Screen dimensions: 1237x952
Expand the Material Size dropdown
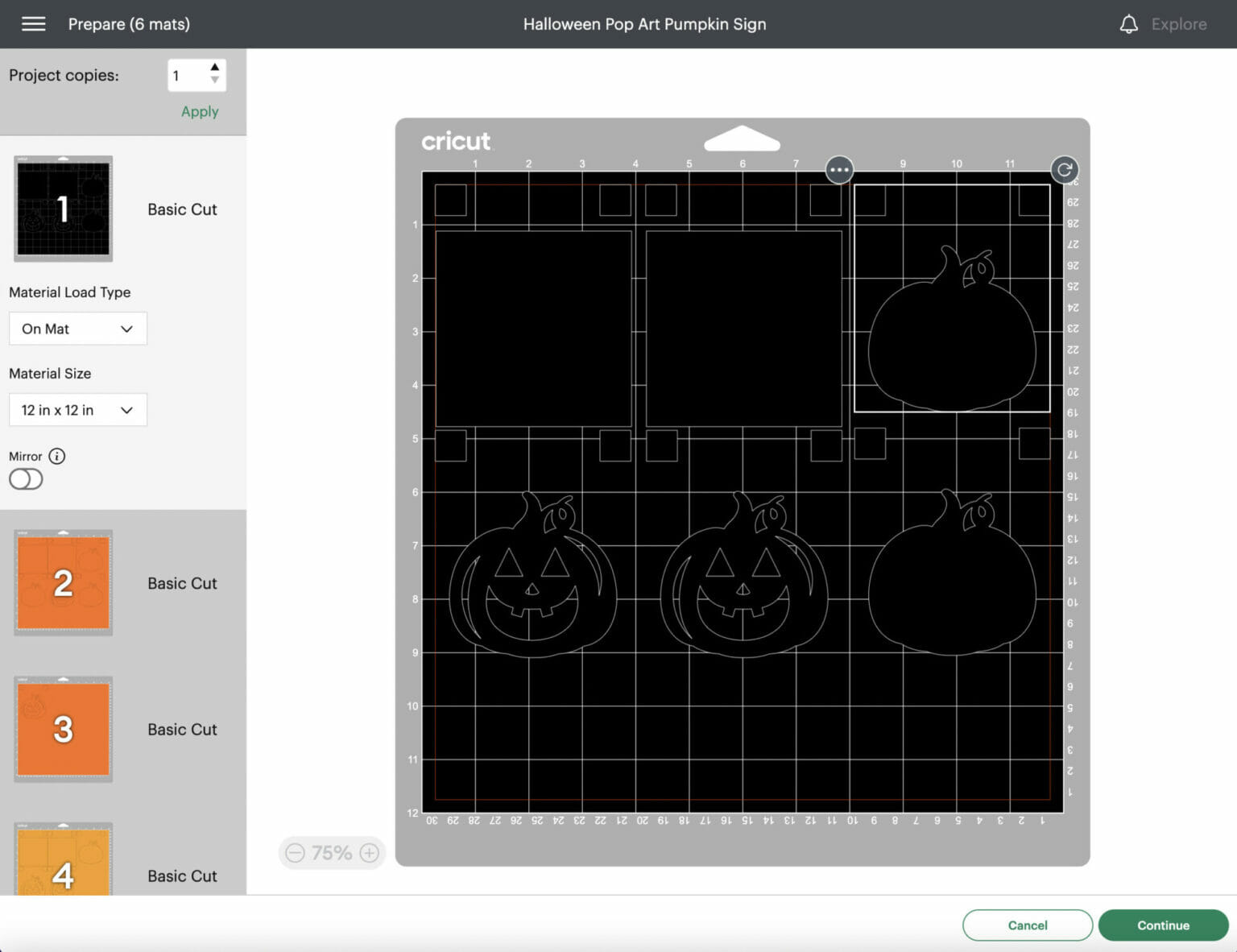coord(77,410)
